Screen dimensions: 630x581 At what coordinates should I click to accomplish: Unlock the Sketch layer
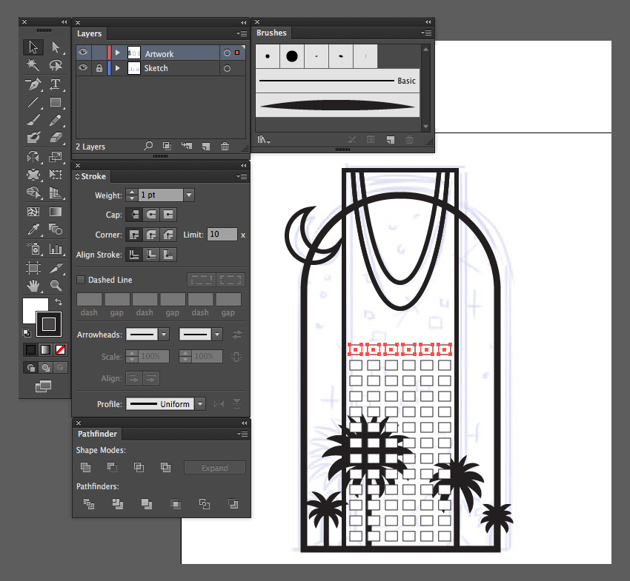coord(99,68)
